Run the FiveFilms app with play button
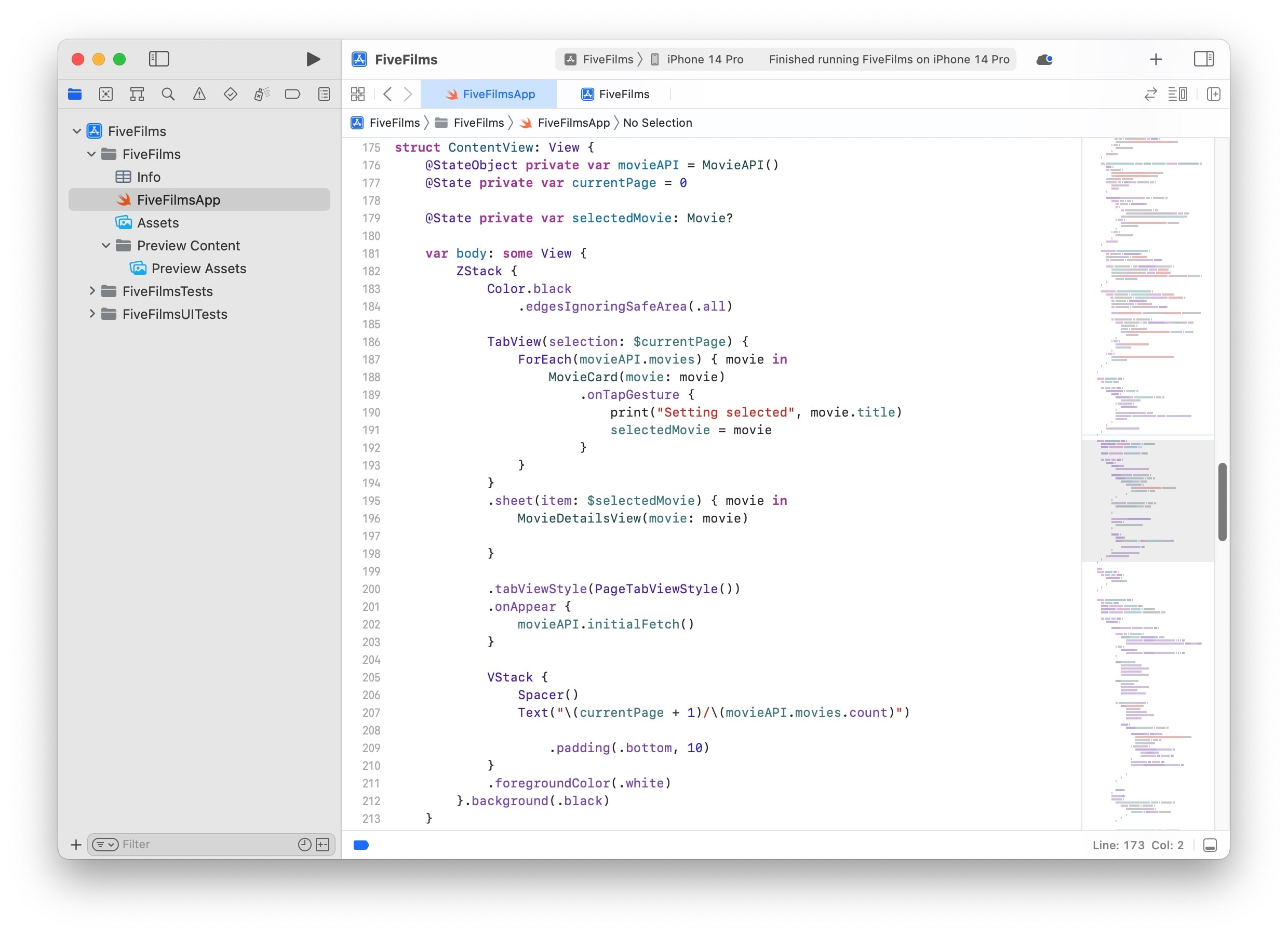This screenshot has width=1288, height=936. click(313, 60)
